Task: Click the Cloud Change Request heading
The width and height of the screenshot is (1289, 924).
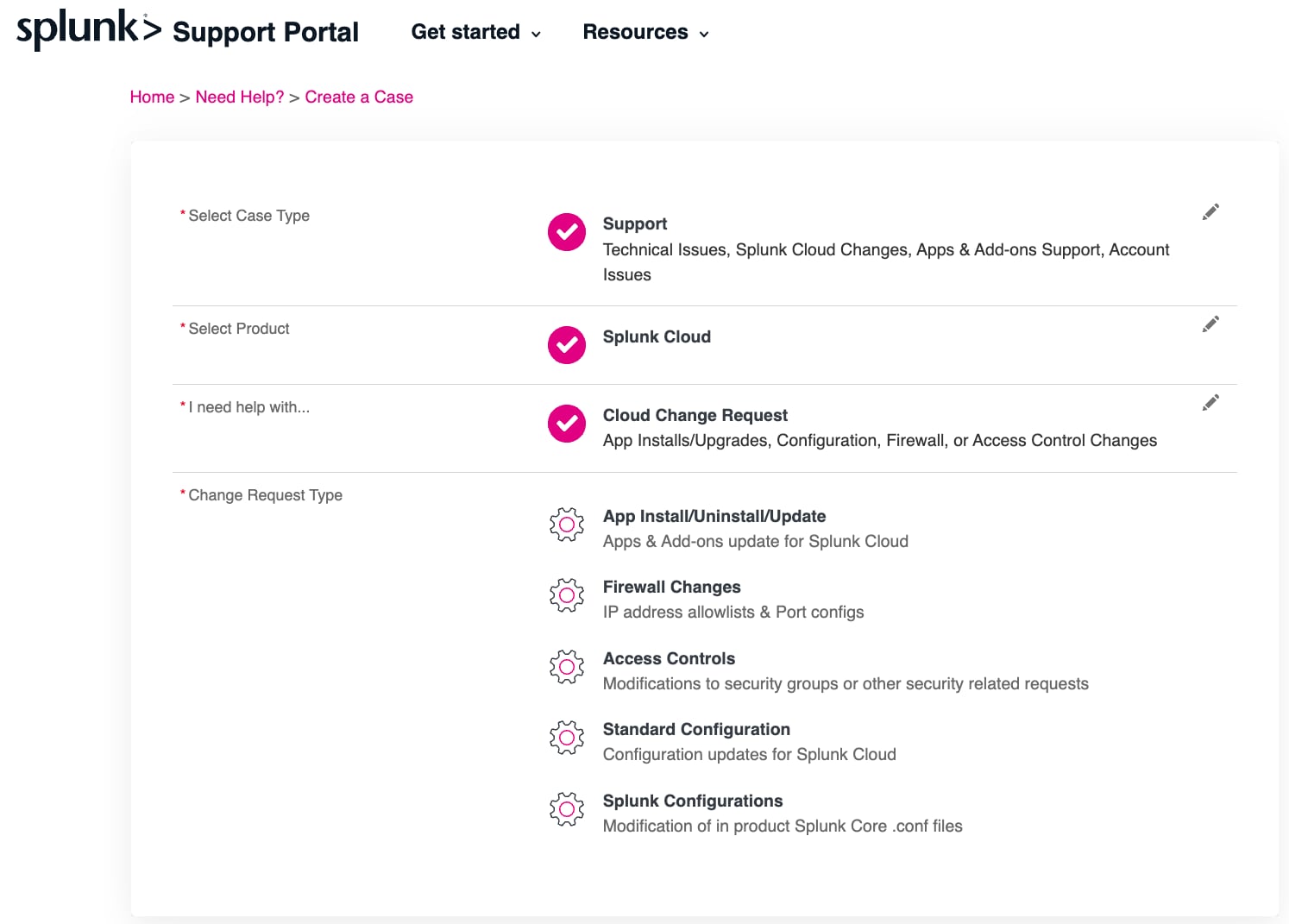Action: 695,415
